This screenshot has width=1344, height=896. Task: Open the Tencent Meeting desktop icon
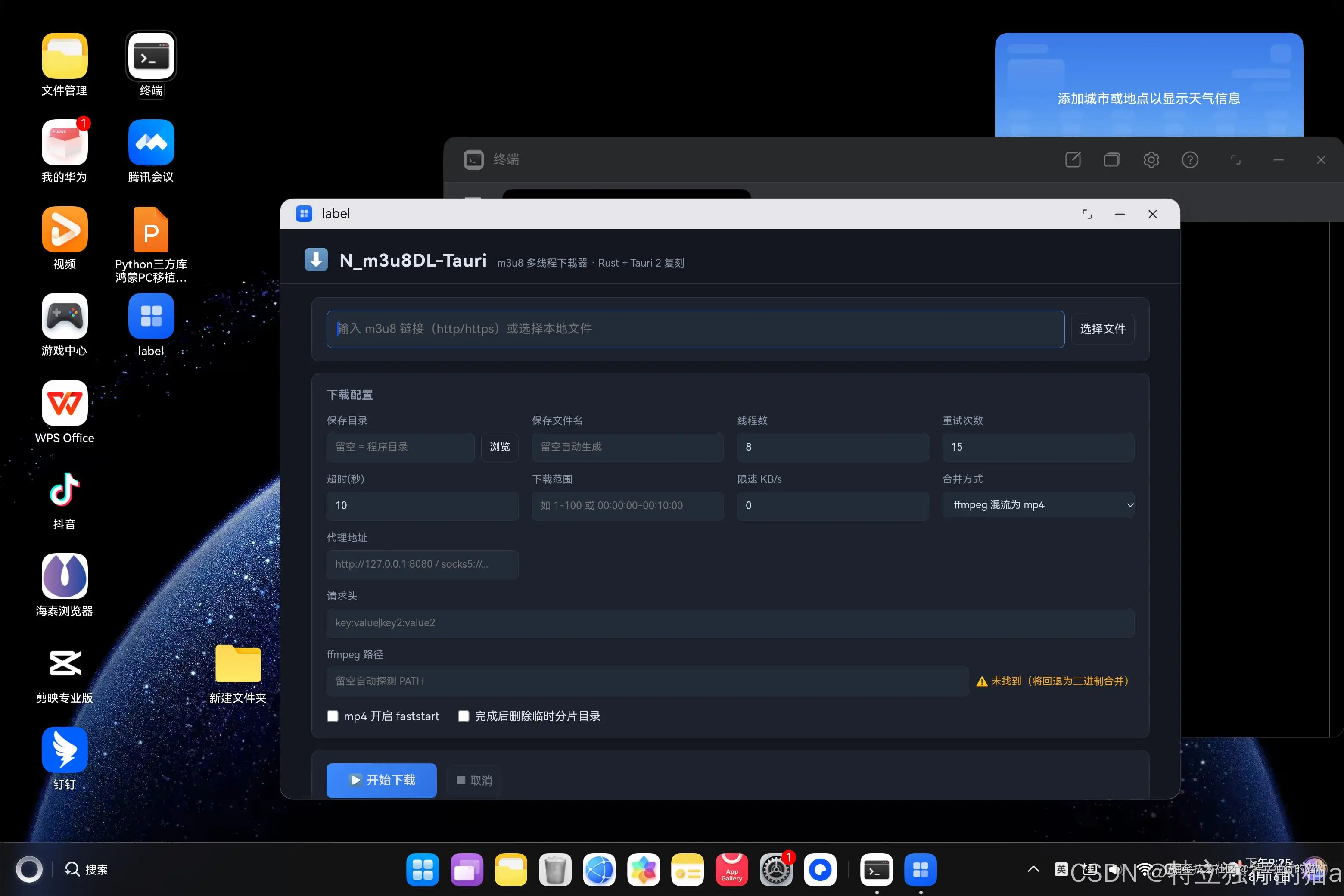(151, 142)
